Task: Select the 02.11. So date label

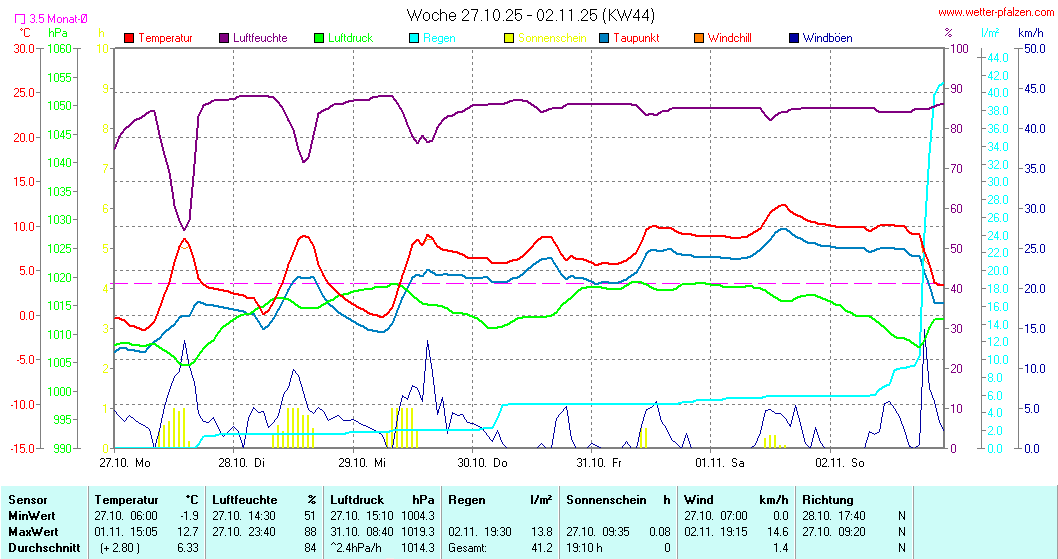Action: coord(840,463)
